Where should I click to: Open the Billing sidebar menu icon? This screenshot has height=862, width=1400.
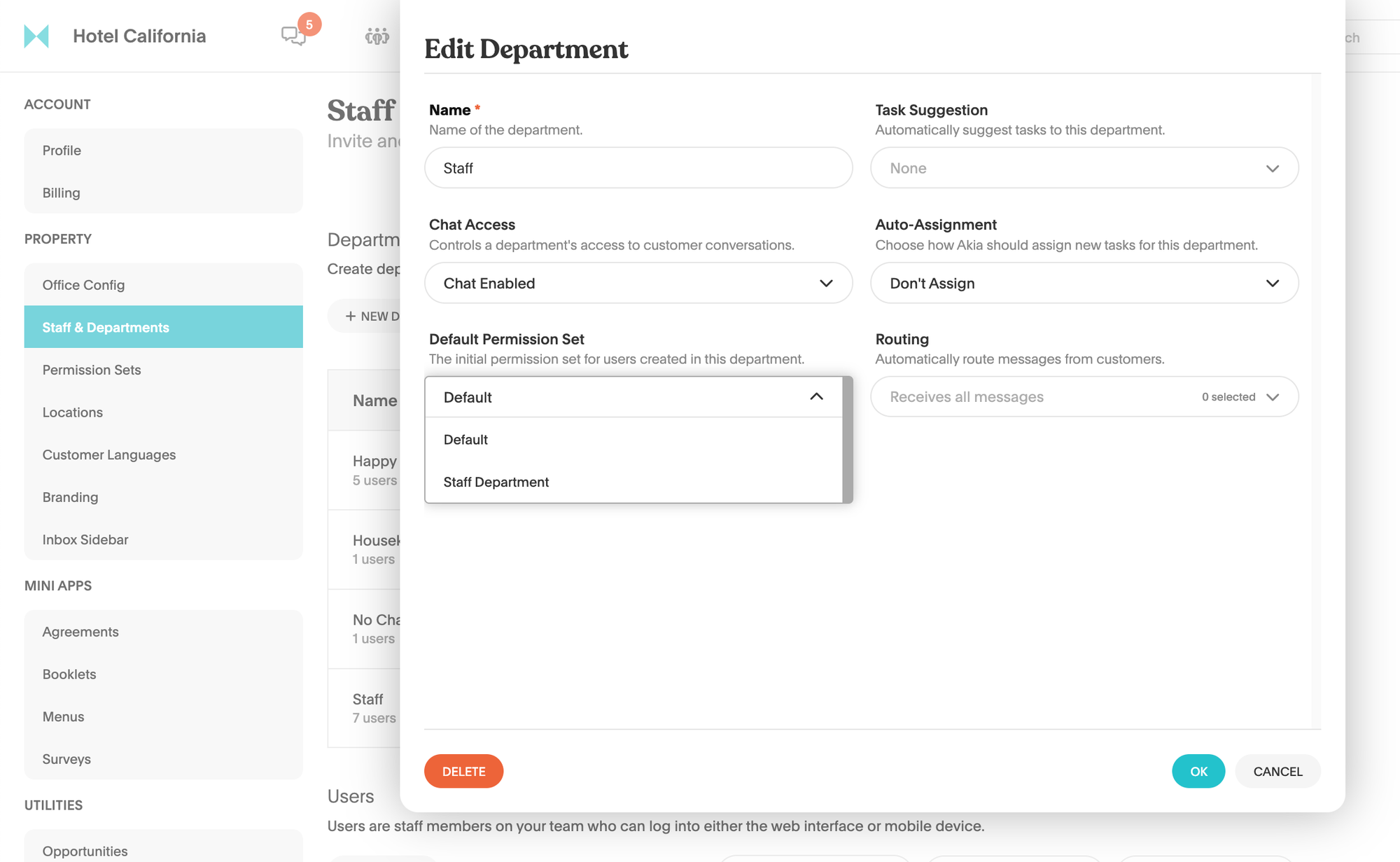pos(60,192)
